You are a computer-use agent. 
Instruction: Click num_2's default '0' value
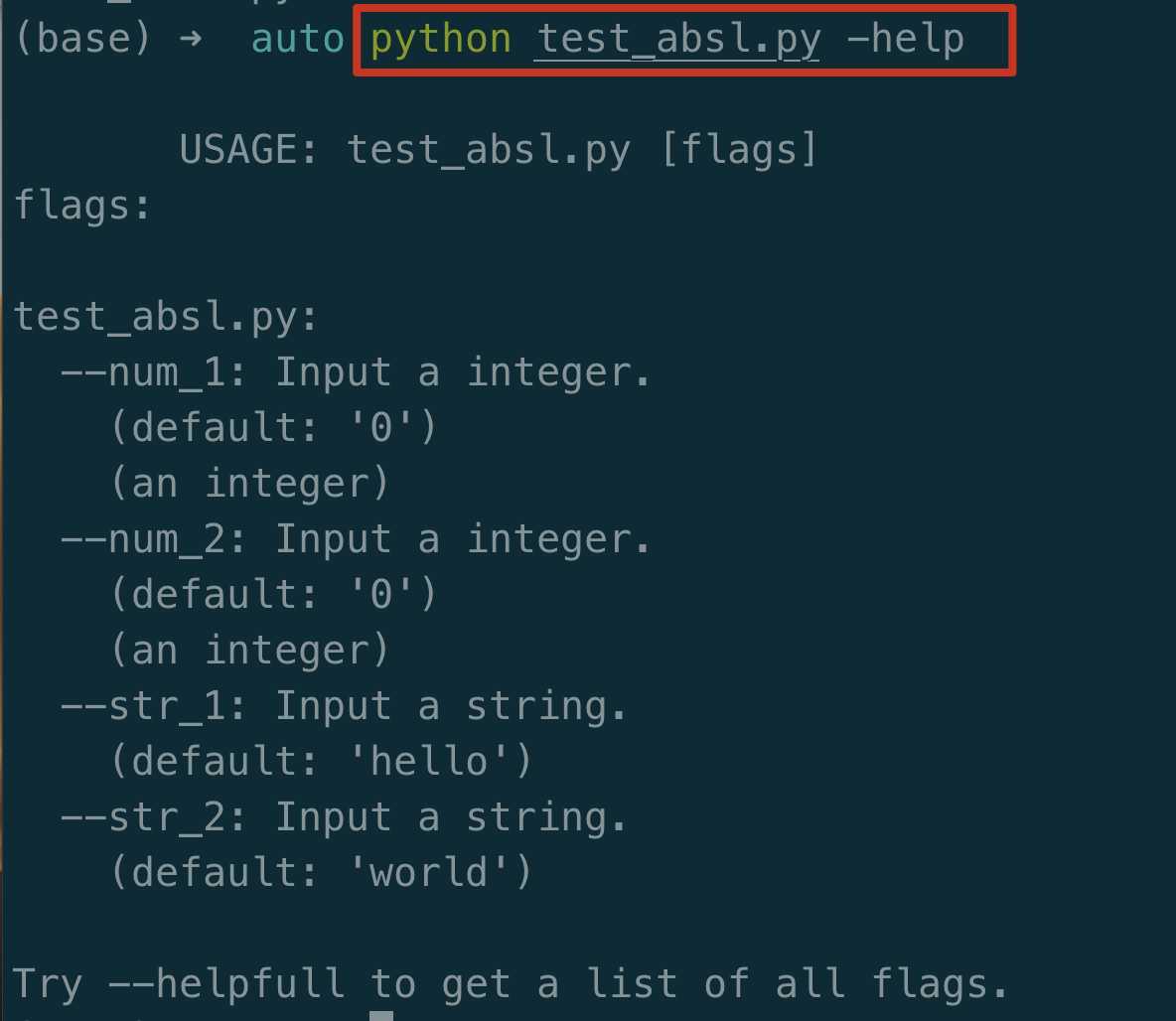click(381, 593)
